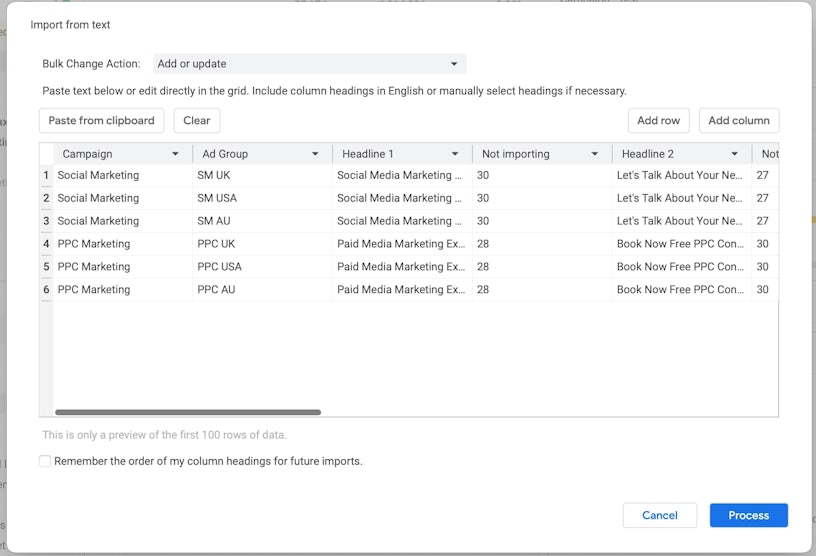Select the SM UK ad group cell

pos(262,175)
